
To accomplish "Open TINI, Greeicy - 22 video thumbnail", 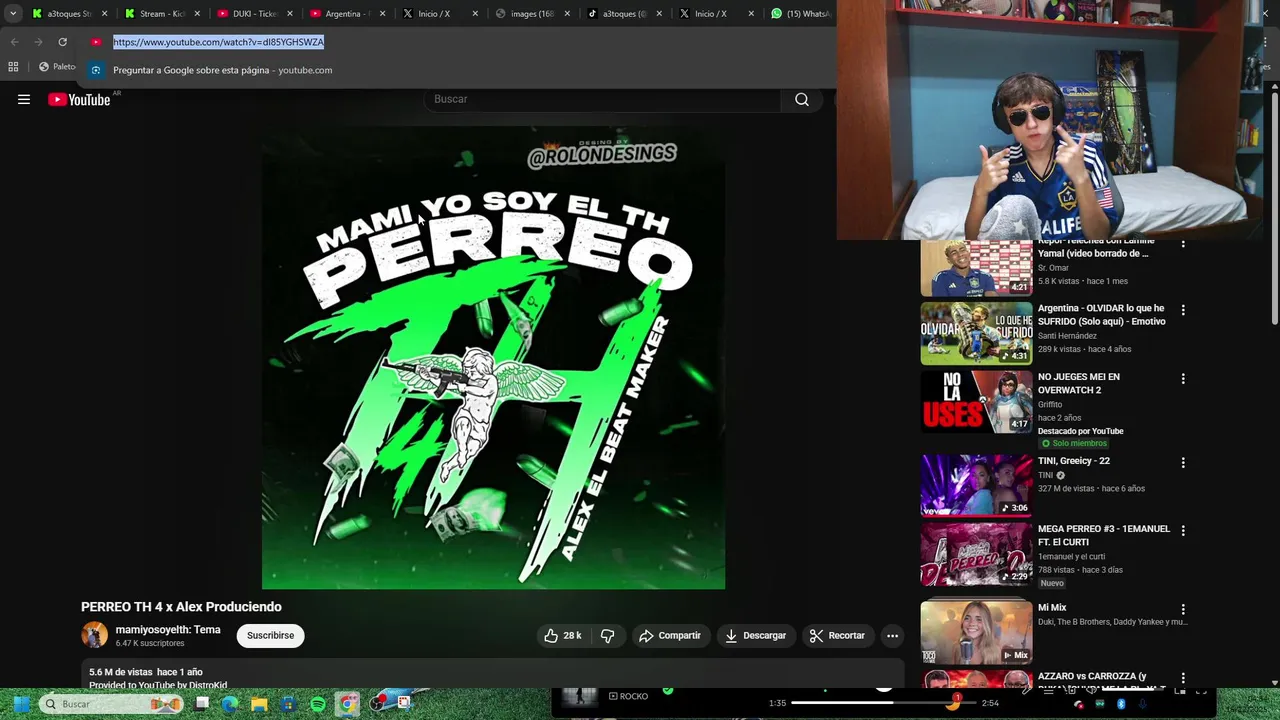I will pos(976,485).
